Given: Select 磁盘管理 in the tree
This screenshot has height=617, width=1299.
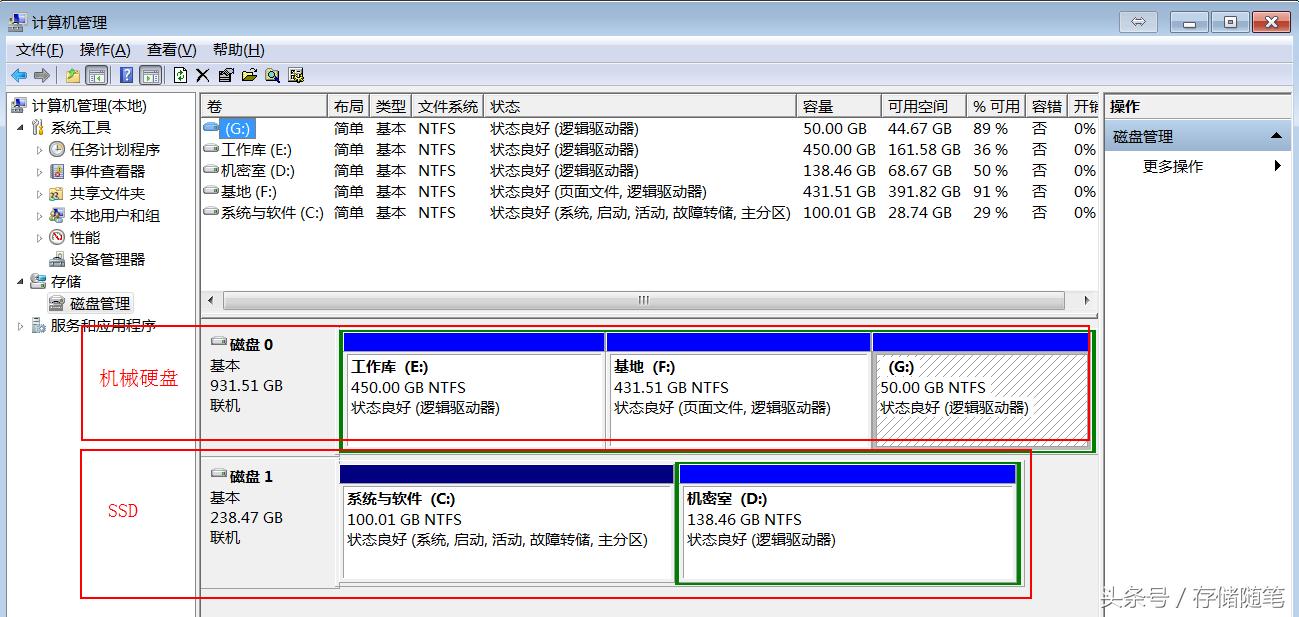Looking at the screenshot, I should coord(100,303).
